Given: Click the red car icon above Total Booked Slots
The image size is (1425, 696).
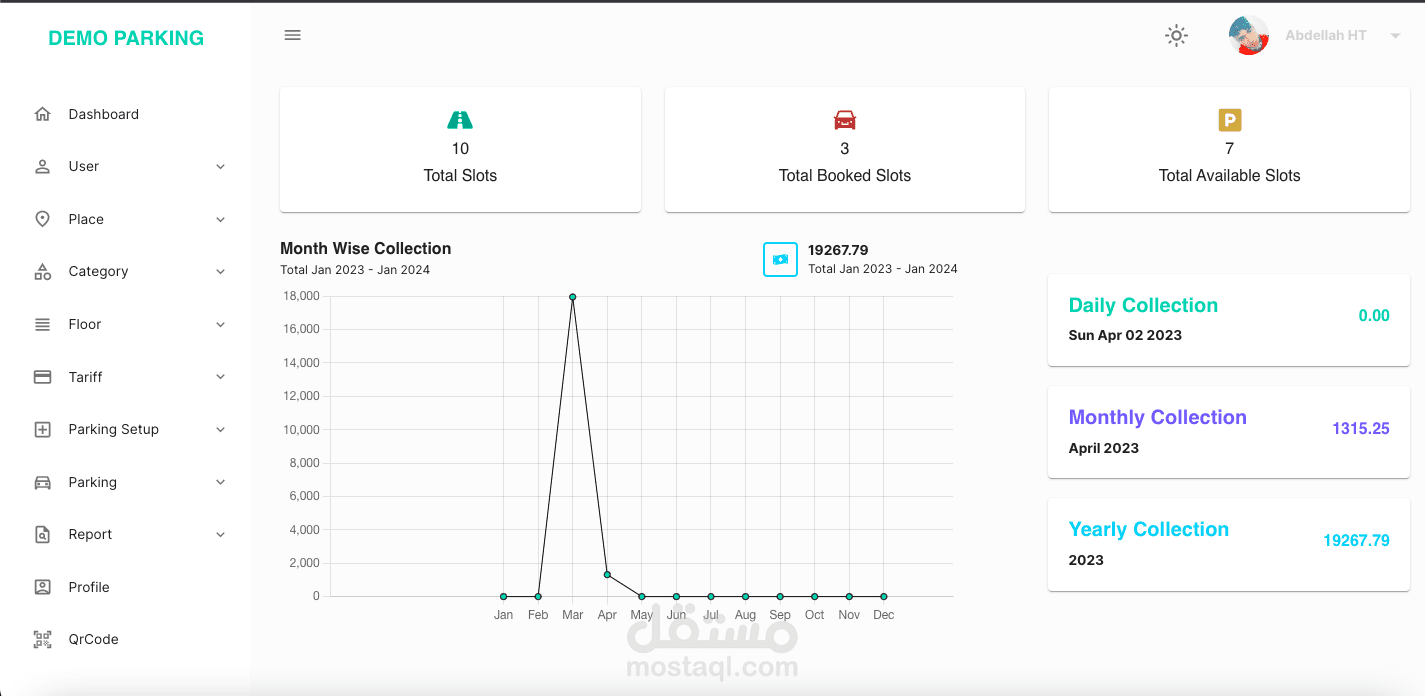Looking at the screenshot, I should tap(844, 119).
